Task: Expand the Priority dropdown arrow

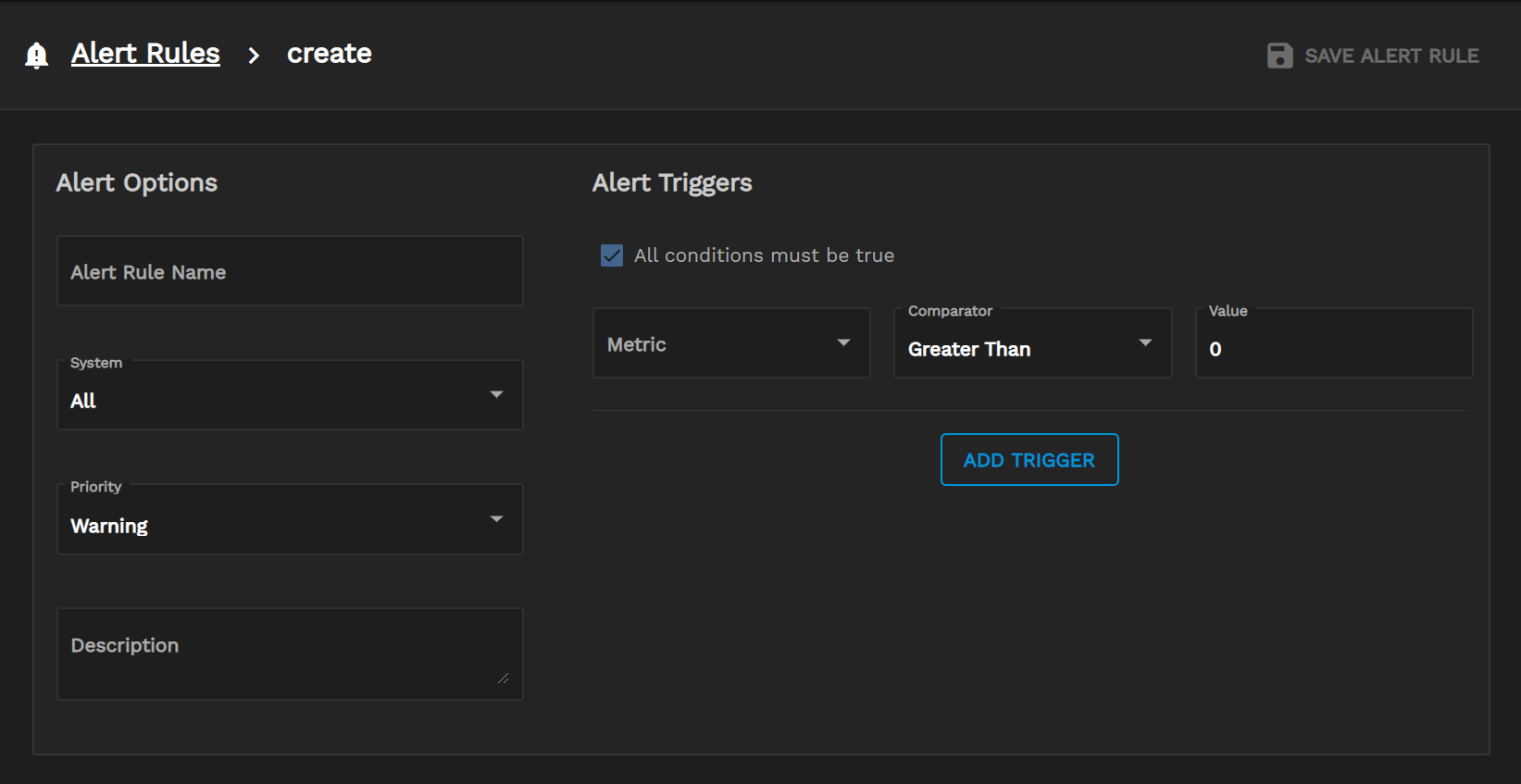Action: point(496,518)
